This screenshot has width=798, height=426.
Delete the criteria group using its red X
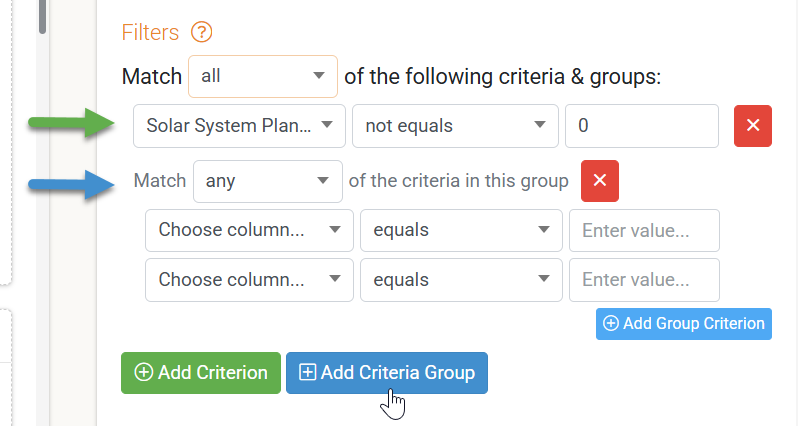coord(600,181)
